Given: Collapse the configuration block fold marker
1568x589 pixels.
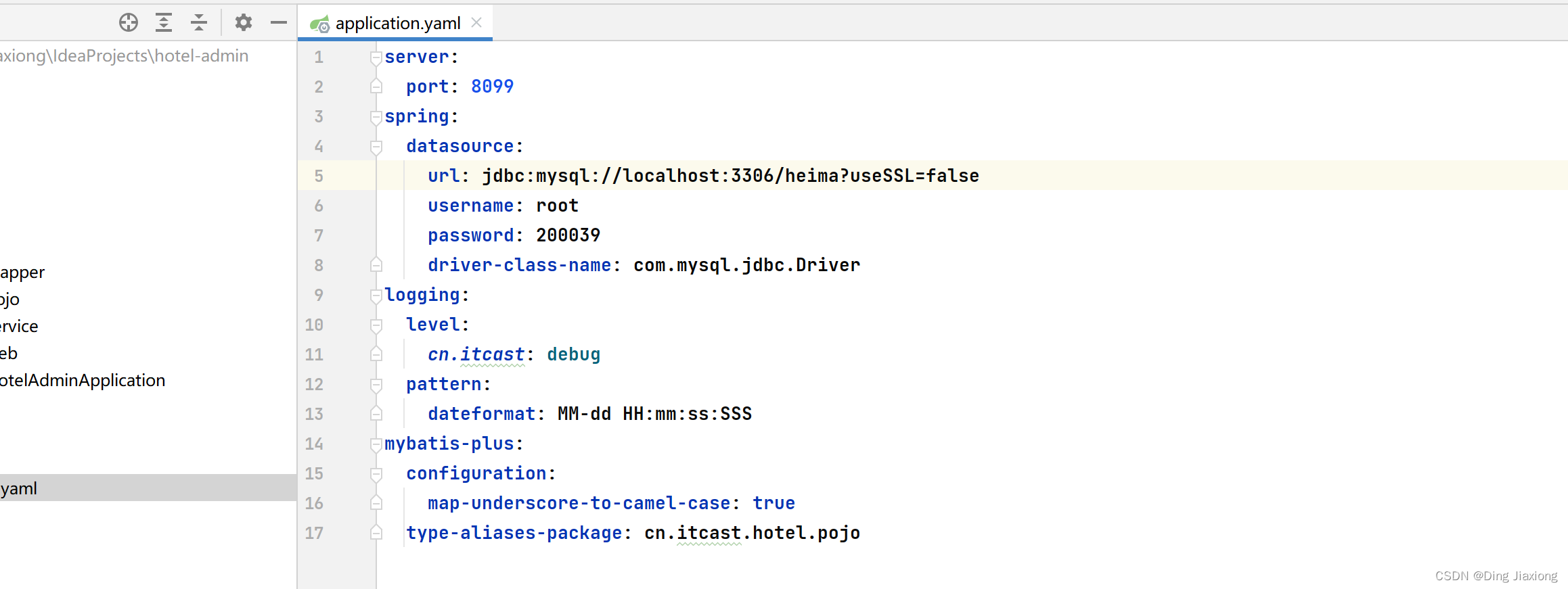Looking at the screenshot, I should point(376,474).
